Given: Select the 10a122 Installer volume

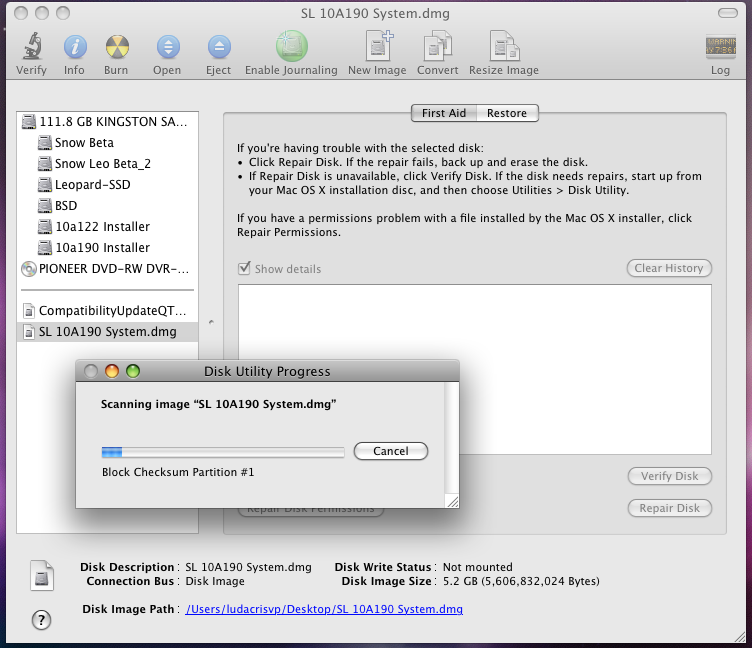Looking at the screenshot, I should click(x=107, y=227).
